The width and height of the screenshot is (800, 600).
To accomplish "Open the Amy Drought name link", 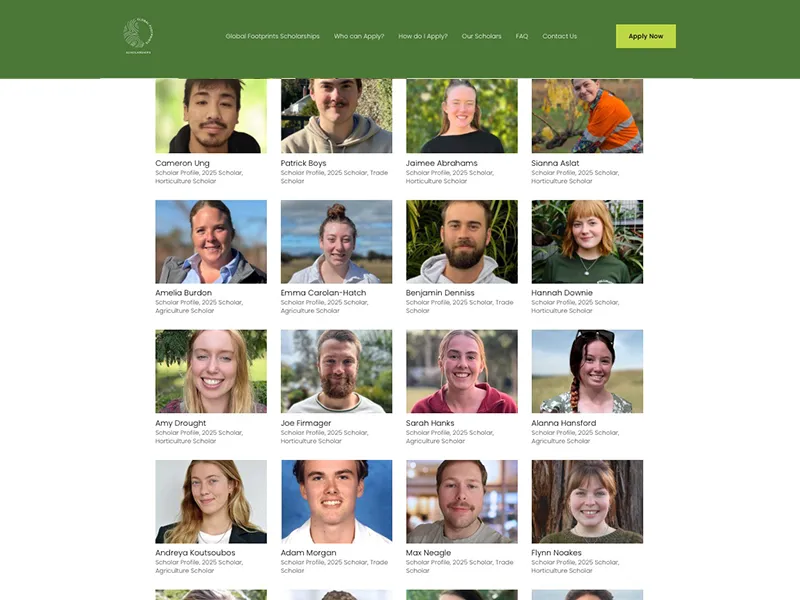I will point(181,423).
